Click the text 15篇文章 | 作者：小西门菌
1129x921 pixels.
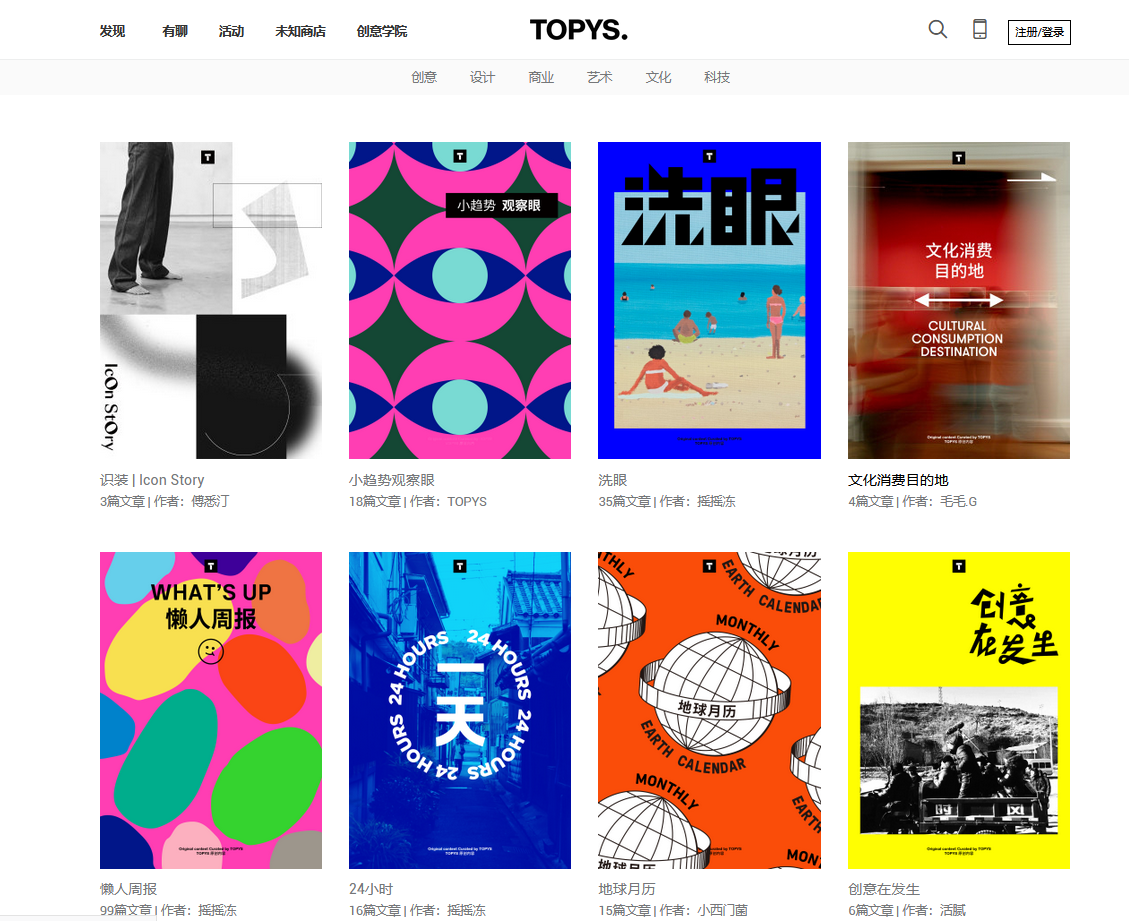pos(673,910)
